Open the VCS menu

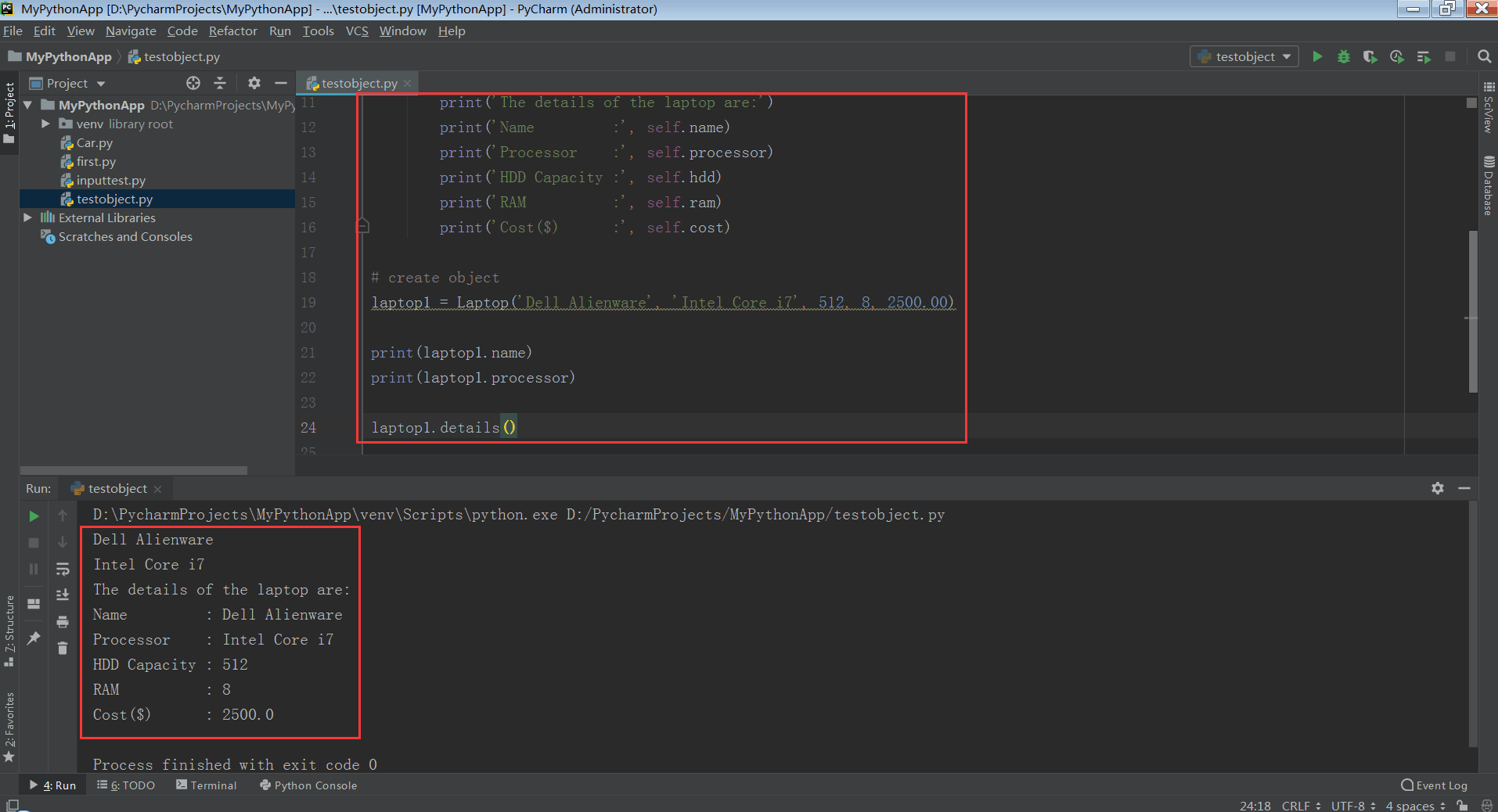[x=357, y=31]
